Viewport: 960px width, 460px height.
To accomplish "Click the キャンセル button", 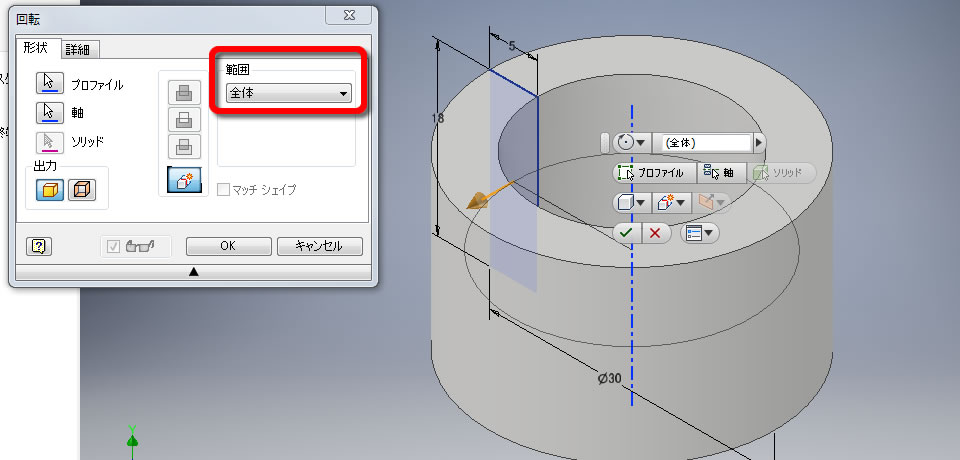I will [x=320, y=246].
